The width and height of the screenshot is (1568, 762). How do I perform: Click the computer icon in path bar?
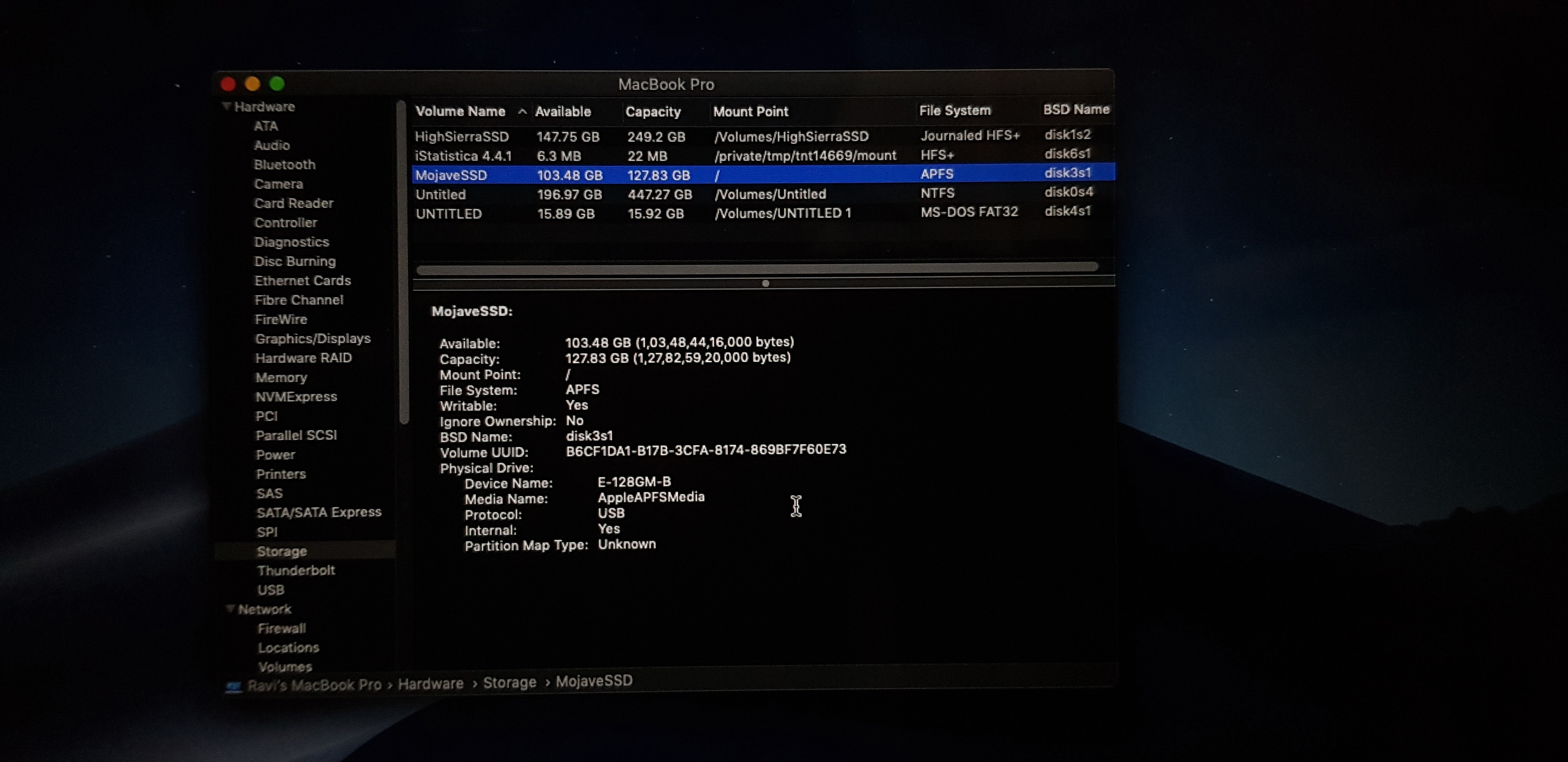pos(233,687)
